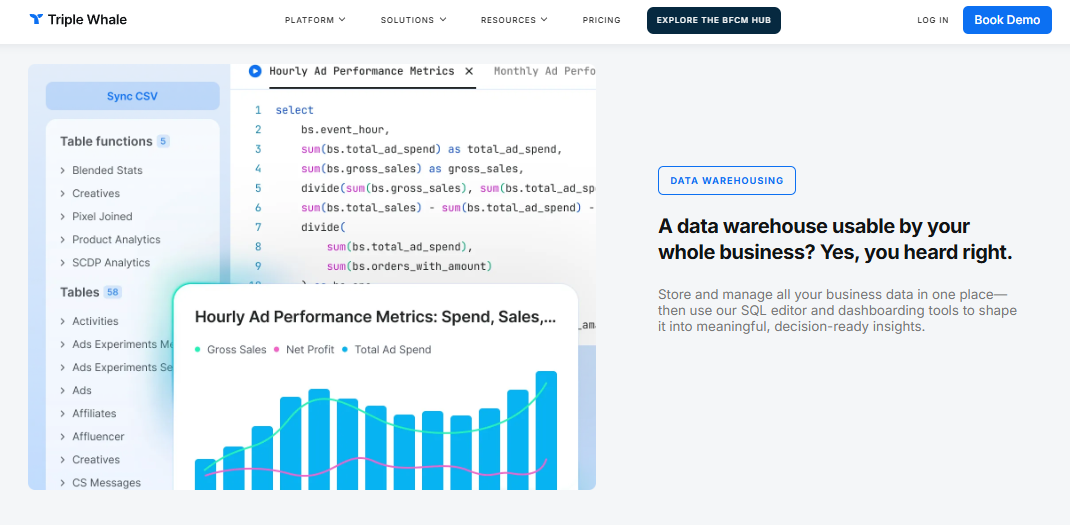The height and width of the screenshot is (525, 1070).
Task: Click the 58 tables count badge
Action: pyautogui.click(x=113, y=293)
